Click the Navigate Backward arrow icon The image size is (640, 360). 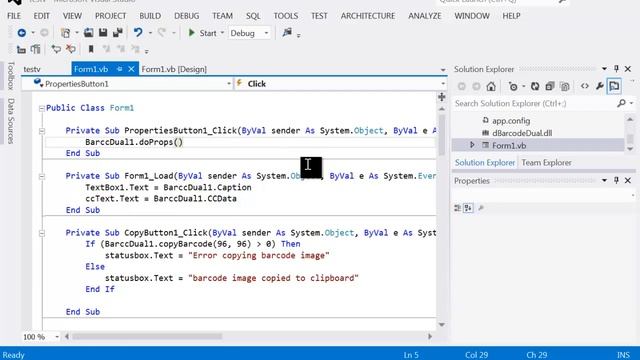[22, 33]
